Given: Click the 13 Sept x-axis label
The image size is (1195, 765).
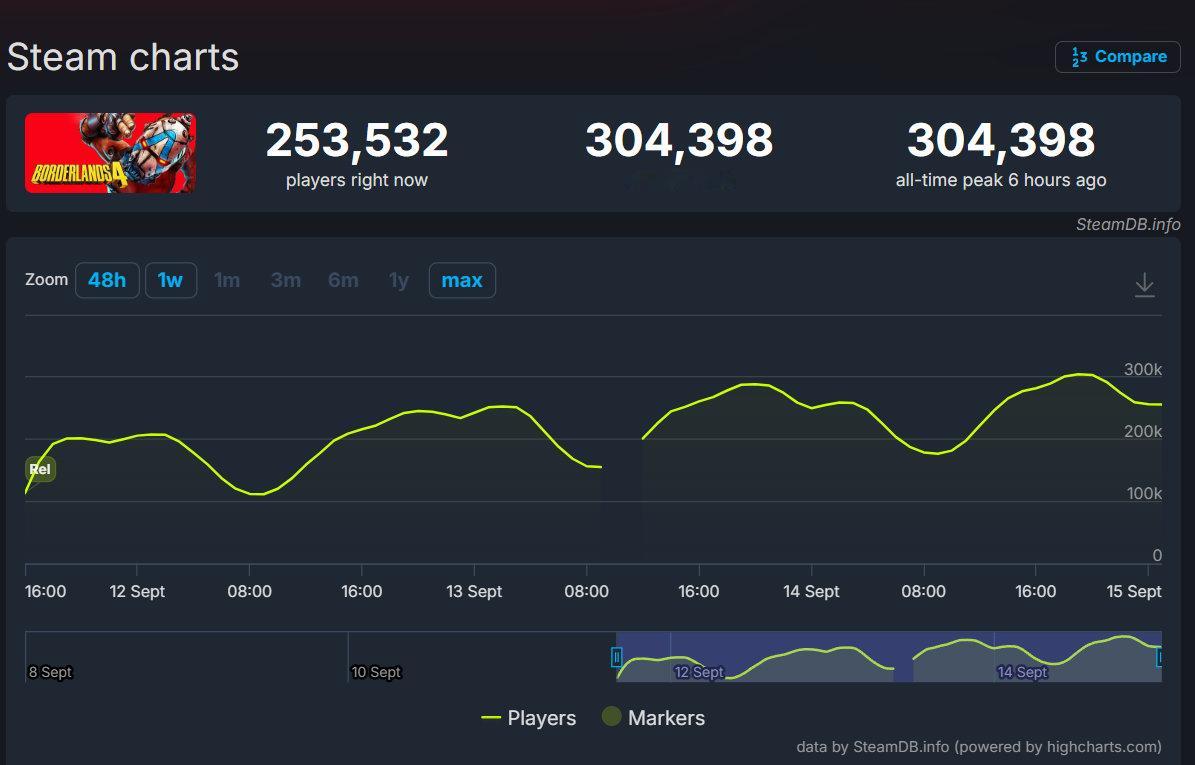Looking at the screenshot, I should [474, 591].
